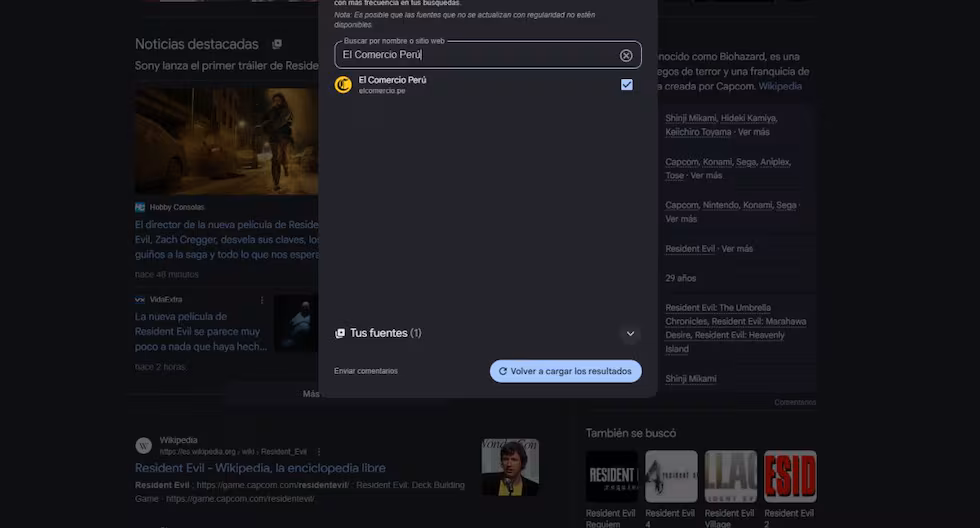Click the Enviar comentarios link

coord(366,371)
